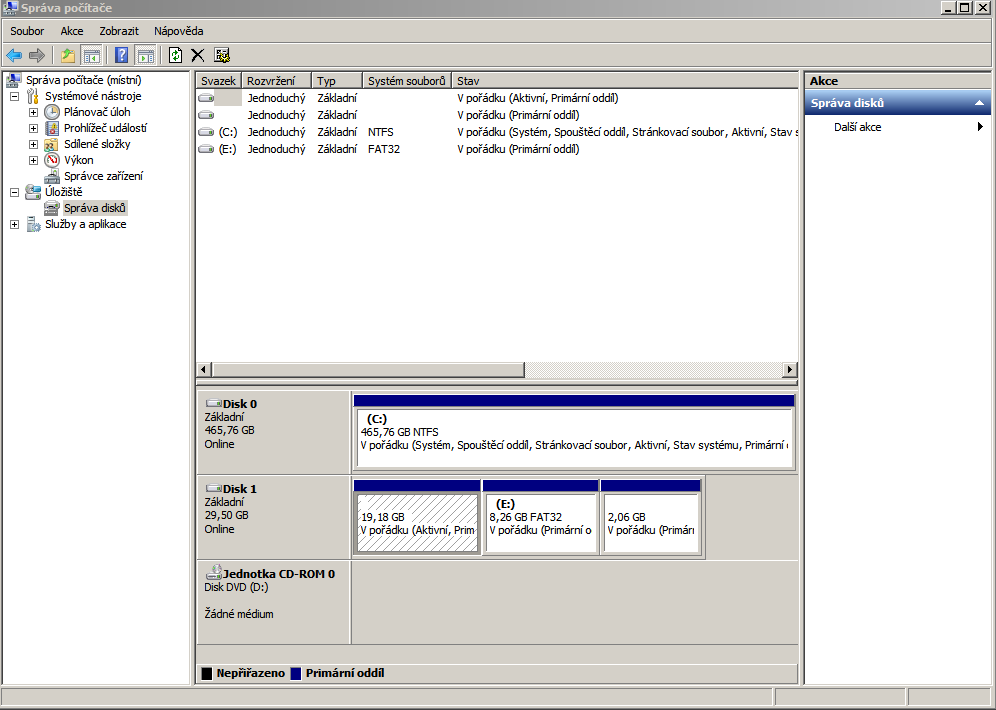Collapse the Úložiště node

[x=15, y=192]
